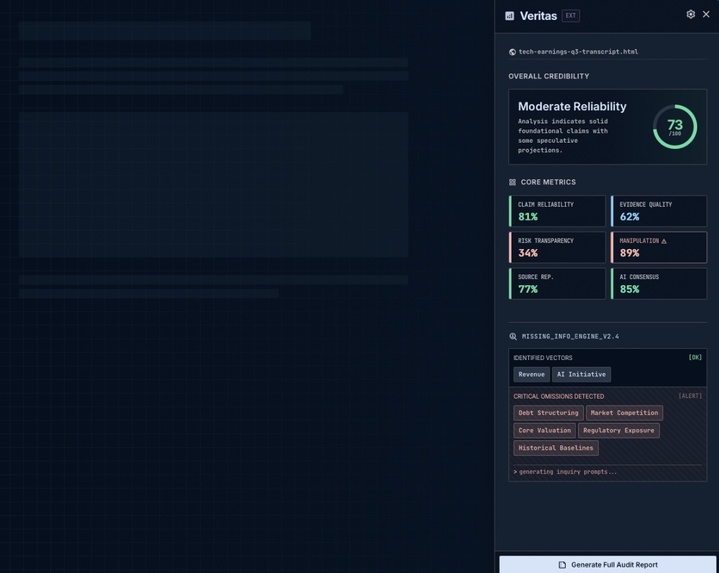This screenshot has height=573, width=719.
Task: Close the Veritas side panel
Action: pos(706,14)
